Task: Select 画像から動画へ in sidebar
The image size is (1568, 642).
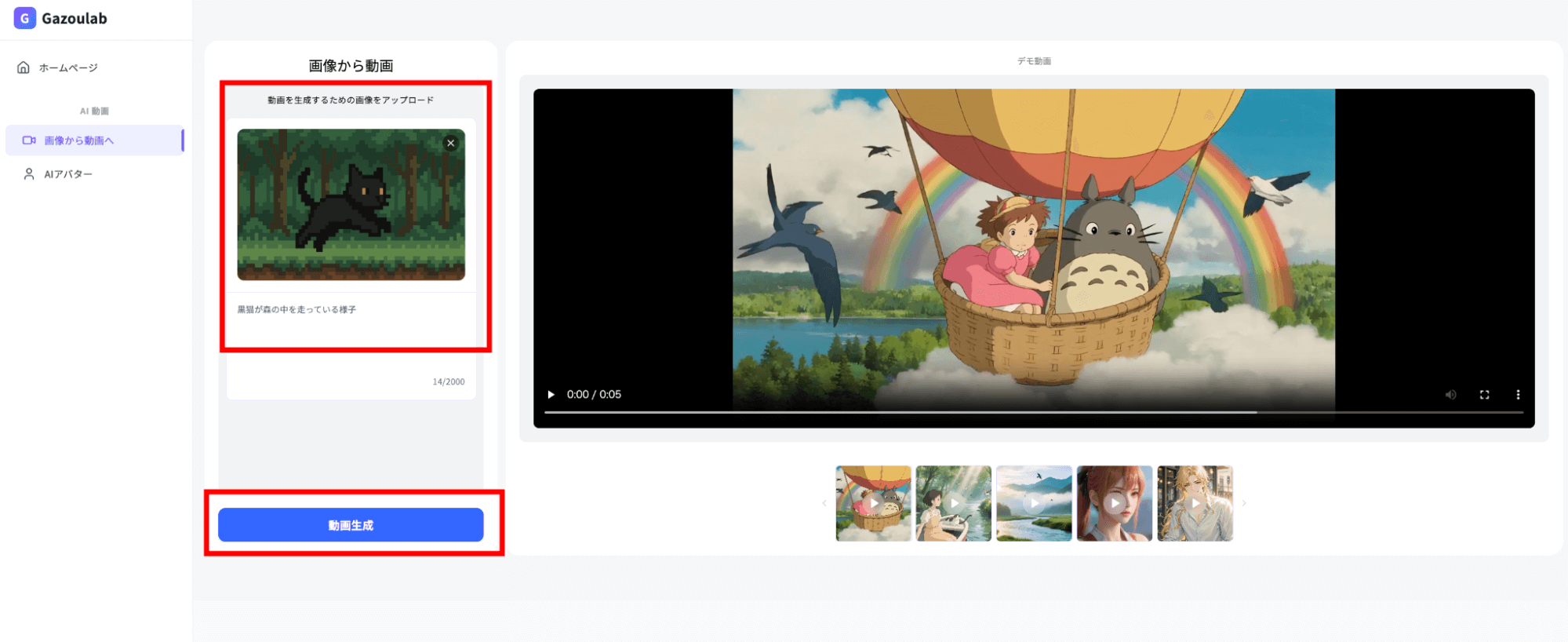Action: click(78, 140)
